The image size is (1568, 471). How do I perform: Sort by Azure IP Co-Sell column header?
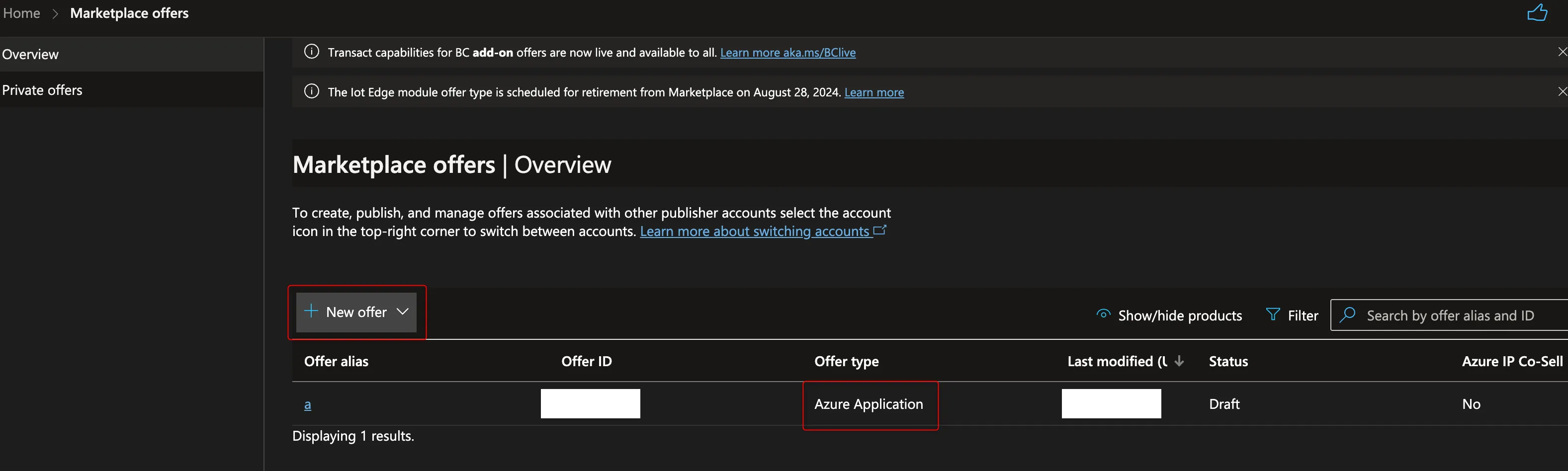[1512, 362]
